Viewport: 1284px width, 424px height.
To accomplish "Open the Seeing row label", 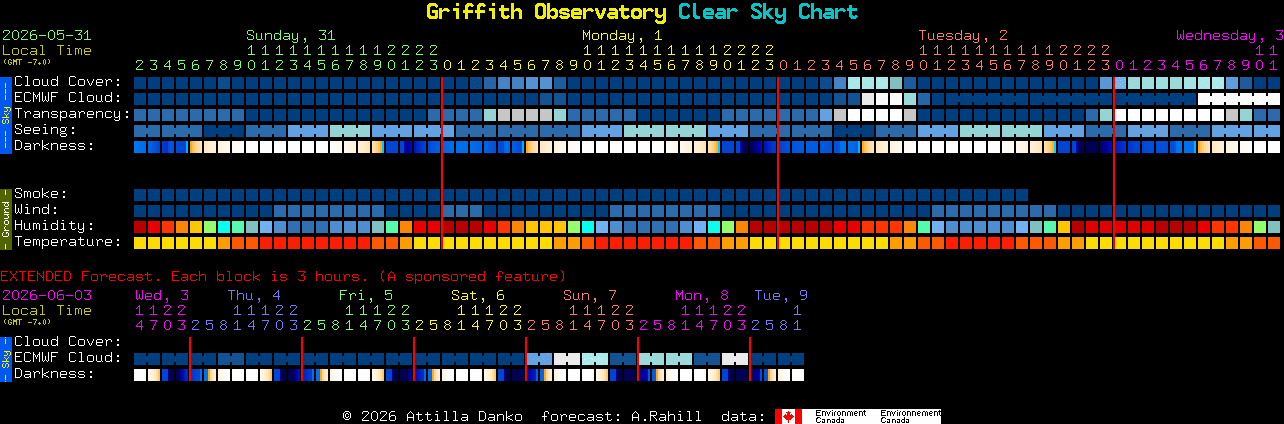I will pyautogui.click(x=45, y=130).
